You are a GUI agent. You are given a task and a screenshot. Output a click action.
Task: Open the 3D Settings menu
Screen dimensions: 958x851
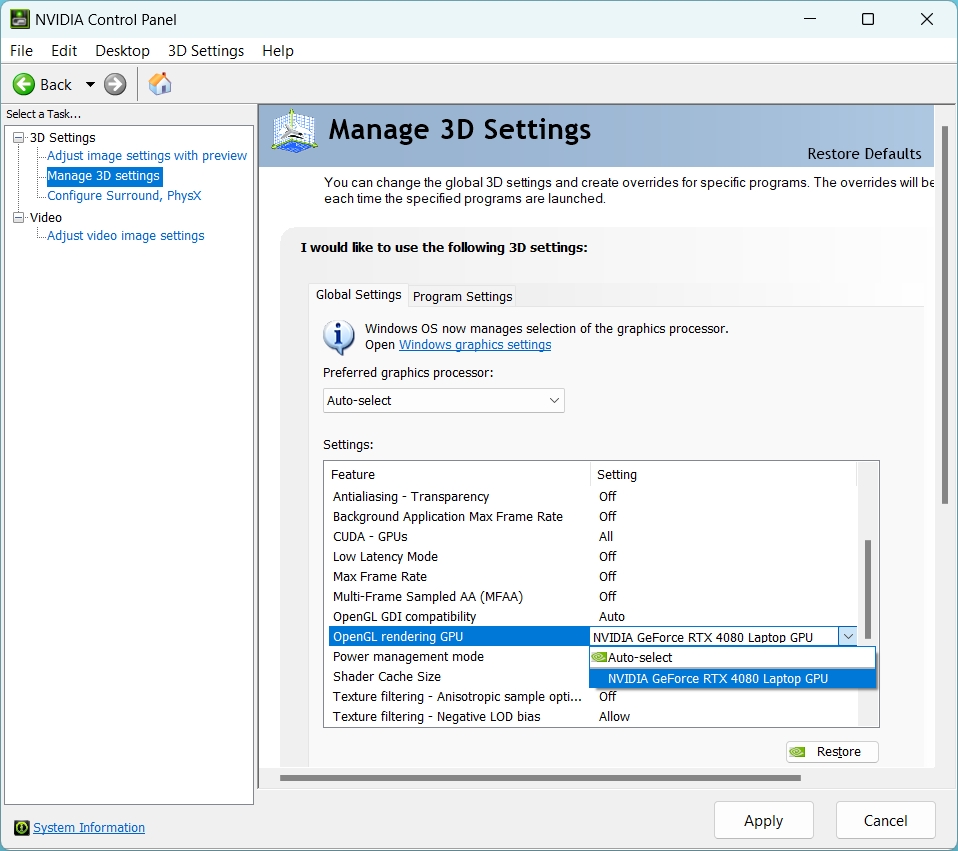click(x=206, y=51)
